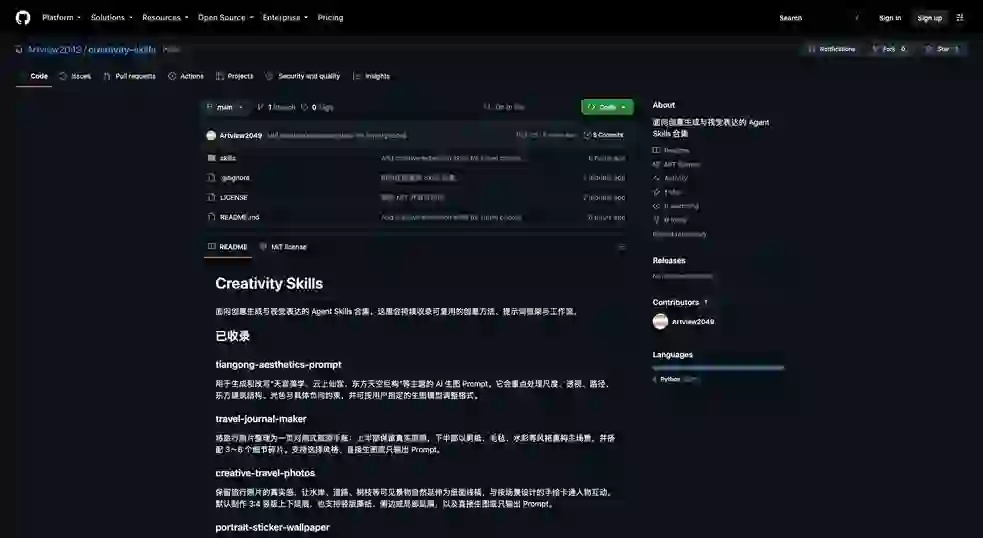Open the GitHub homepage logo
Image resolution: width=983 pixels, height=538 pixels.
pos(23,18)
